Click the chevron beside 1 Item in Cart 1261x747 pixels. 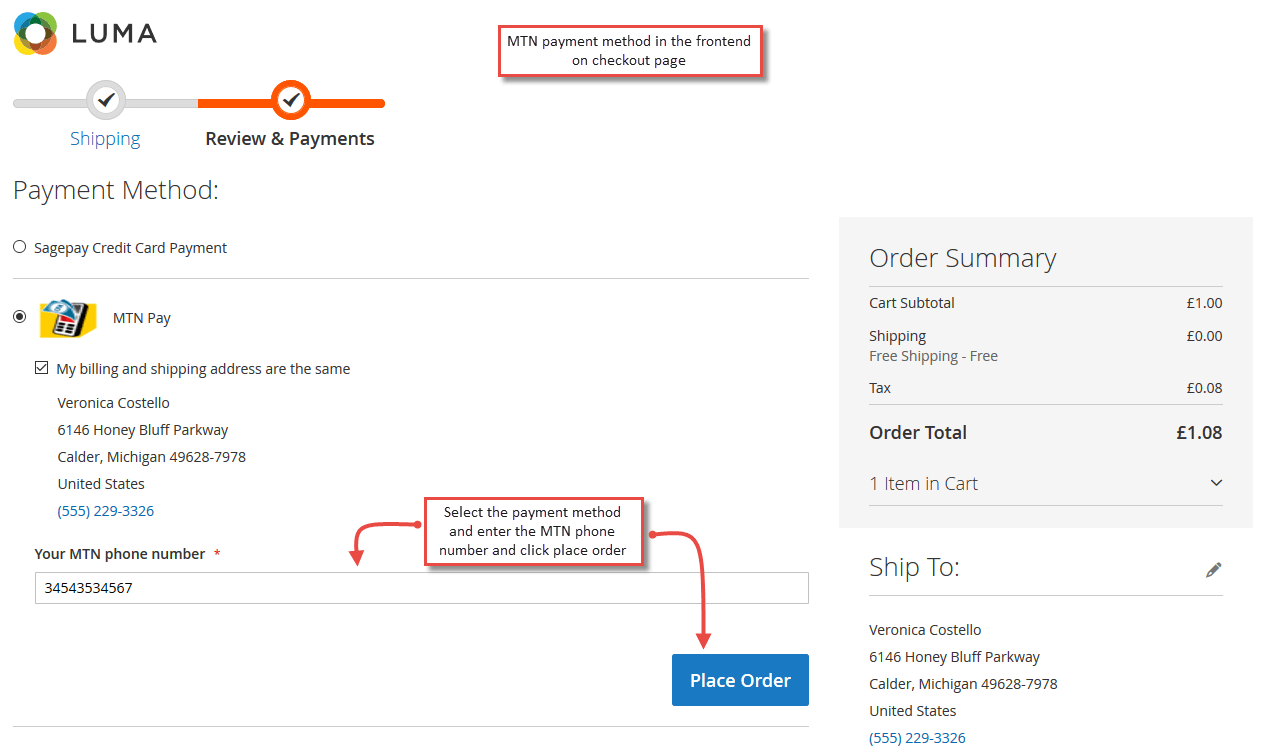[x=1216, y=483]
